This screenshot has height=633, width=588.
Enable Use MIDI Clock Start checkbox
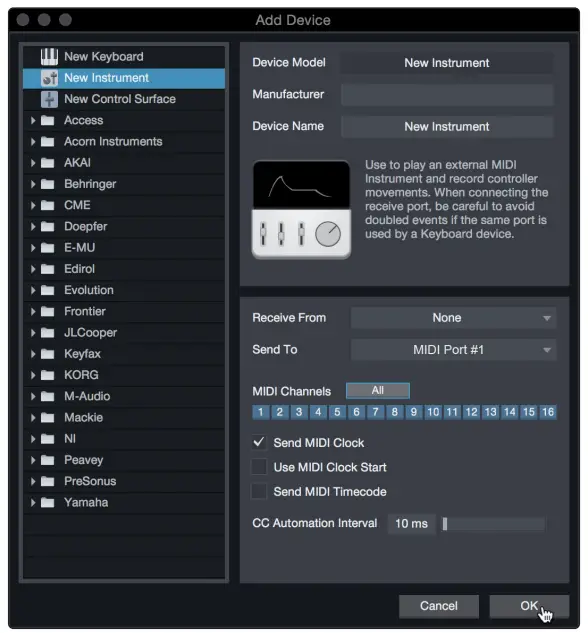pyautogui.click(x=259, y=467)
